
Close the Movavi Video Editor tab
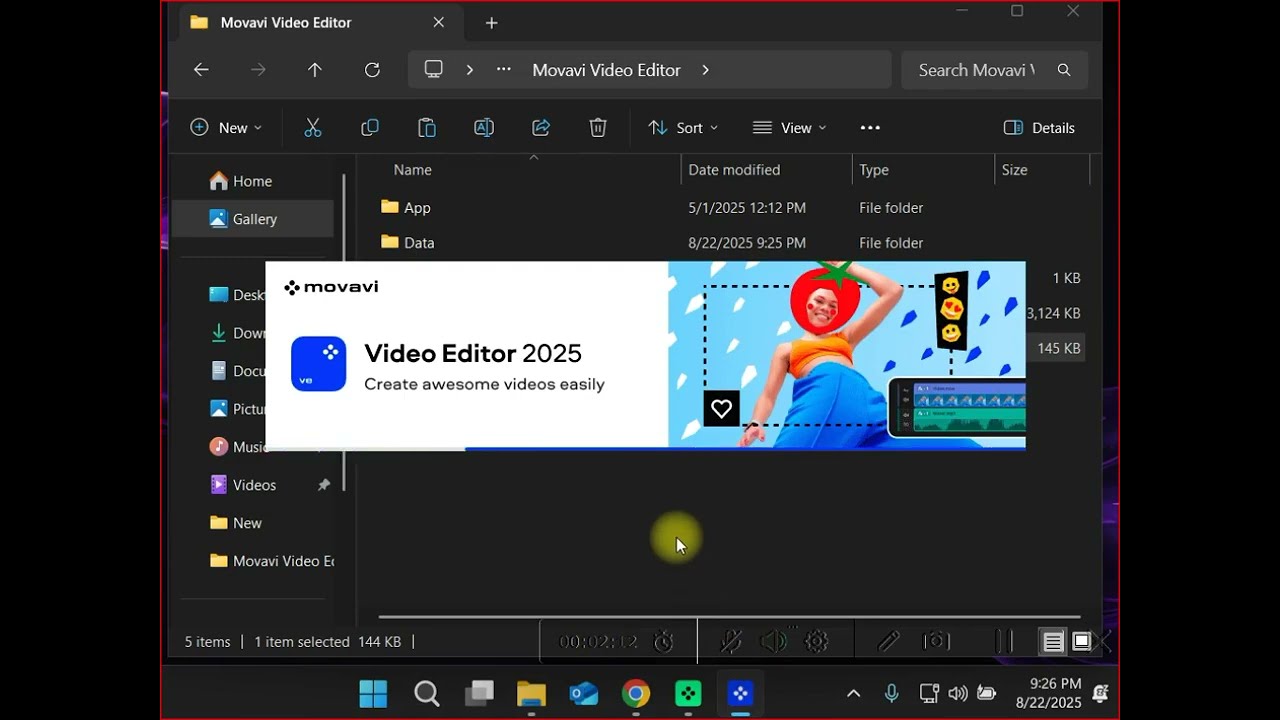tap(438, 22)
